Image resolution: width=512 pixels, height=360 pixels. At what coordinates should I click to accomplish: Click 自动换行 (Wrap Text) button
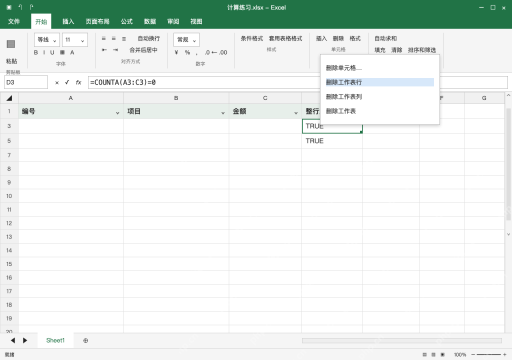pos(149,39)
